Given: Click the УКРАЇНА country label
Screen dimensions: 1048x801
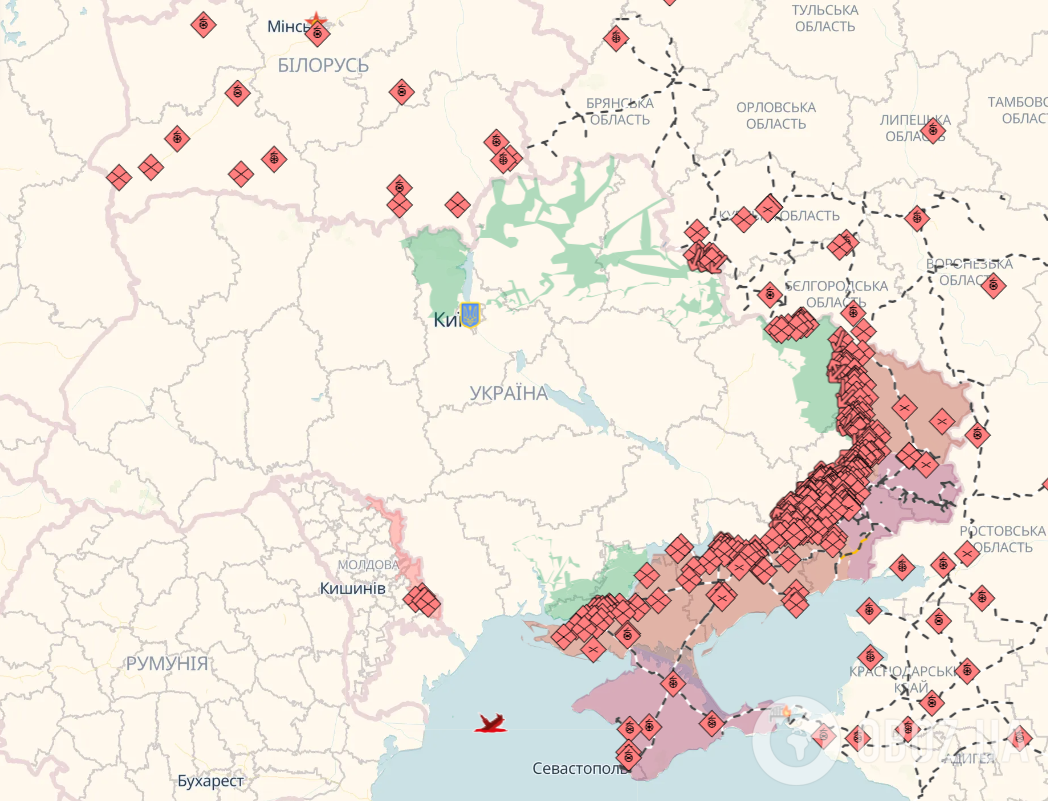Looking at the screenshot, I should (x=509, y=393).
